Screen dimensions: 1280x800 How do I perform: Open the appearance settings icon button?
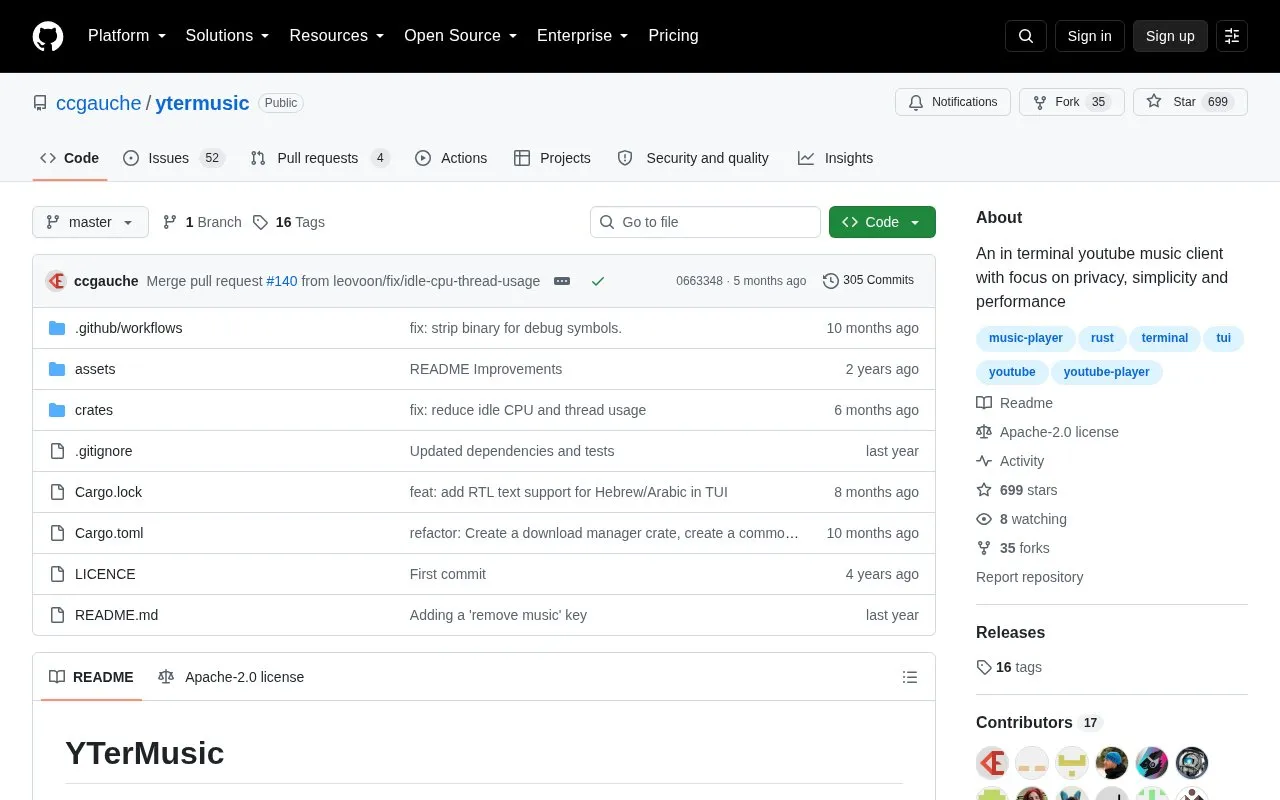(x=1232, y=36)
